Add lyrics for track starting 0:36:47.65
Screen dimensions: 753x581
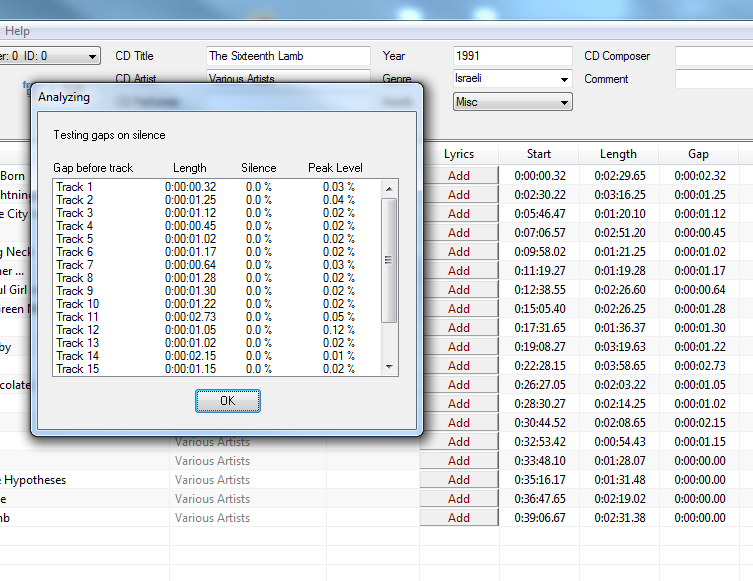tap(459, 499)
